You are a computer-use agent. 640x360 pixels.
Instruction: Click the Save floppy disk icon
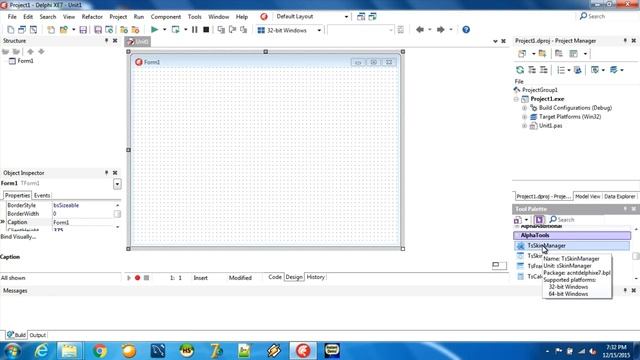pyautogui.click(x=83, y=30)
